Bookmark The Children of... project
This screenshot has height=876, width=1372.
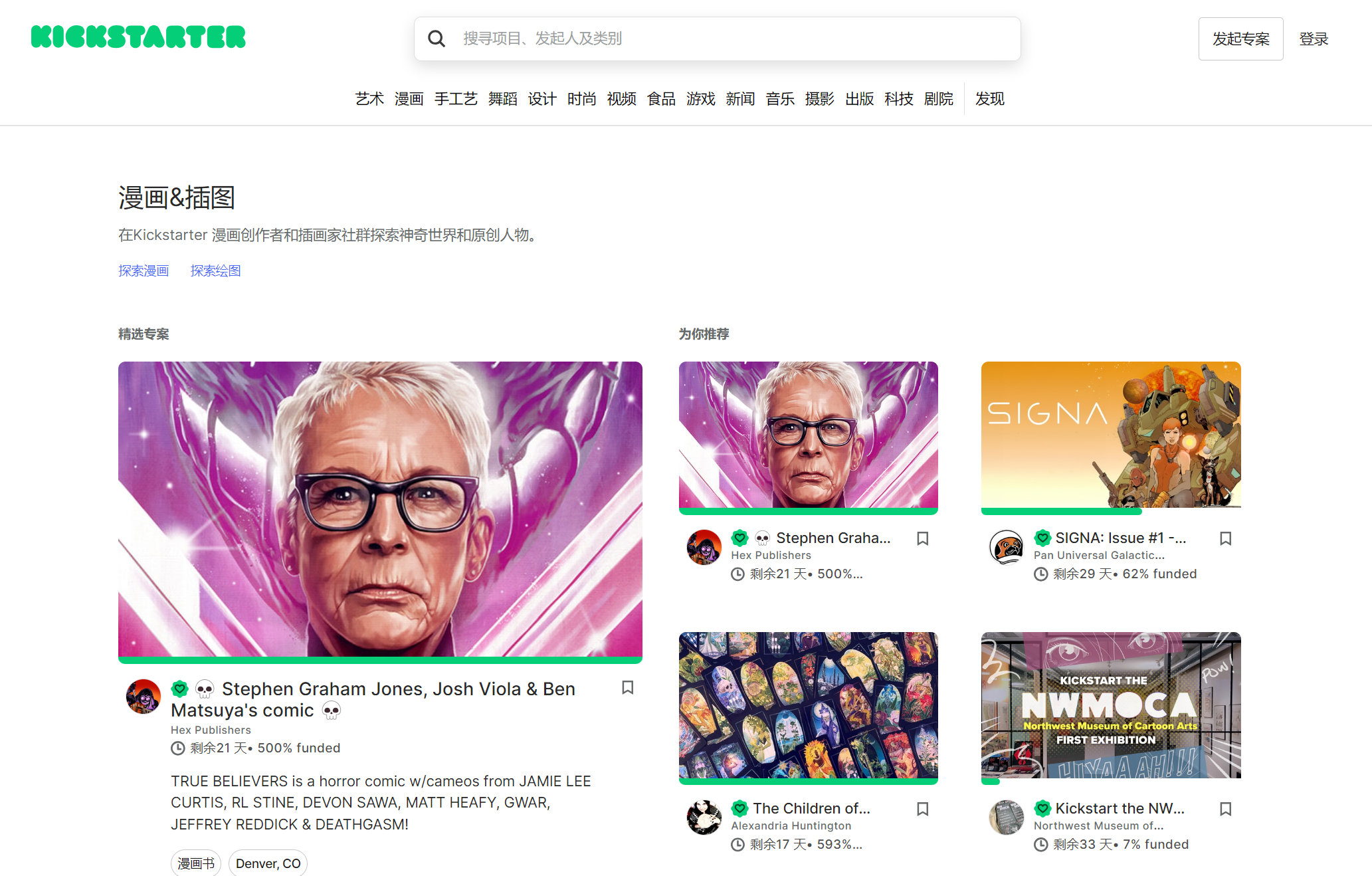(x=922, y=809)
